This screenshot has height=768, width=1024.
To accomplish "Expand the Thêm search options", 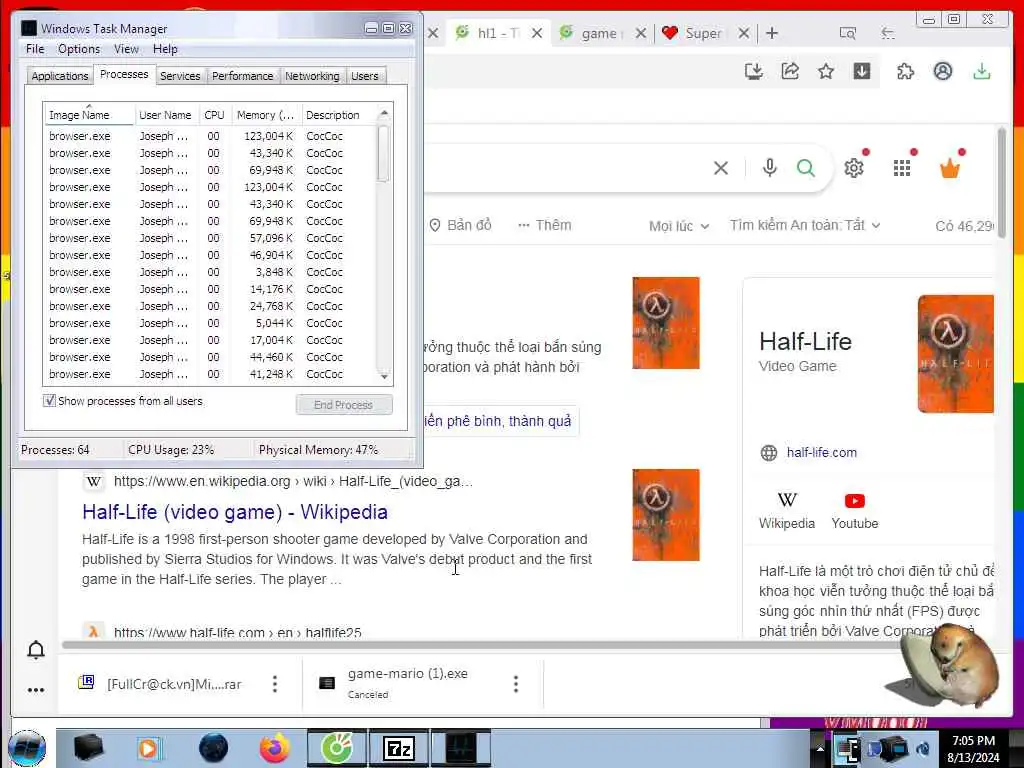I will 544,225.
